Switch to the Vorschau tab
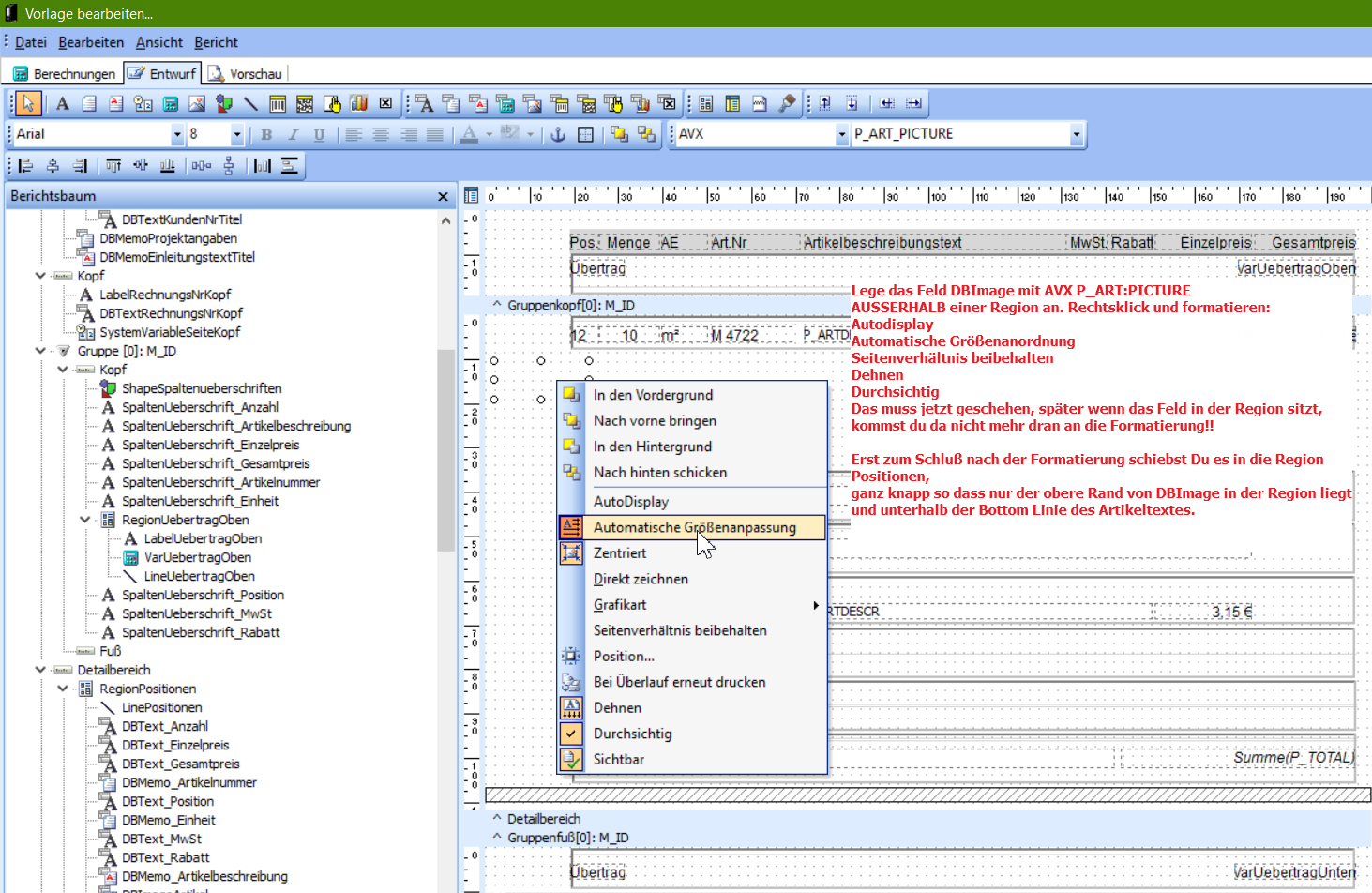 tap(246, 73)
